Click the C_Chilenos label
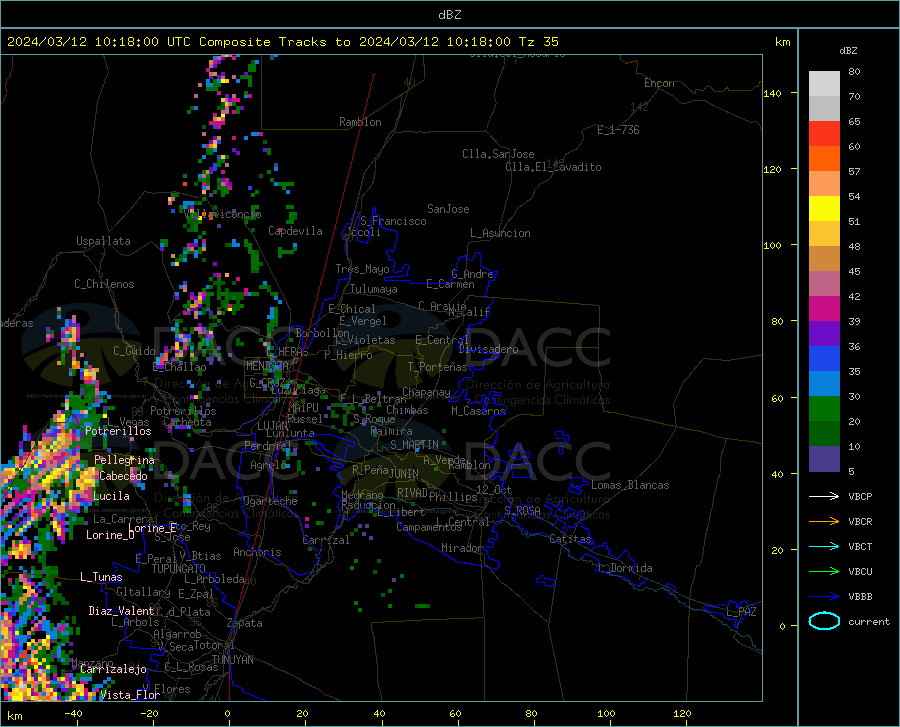This screenshot has width=900, height=727. (x=104, y=284)
